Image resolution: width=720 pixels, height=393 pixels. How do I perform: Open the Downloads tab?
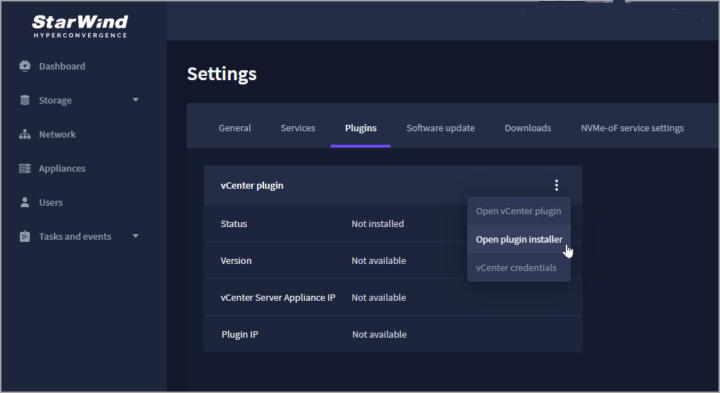(528, 128)
